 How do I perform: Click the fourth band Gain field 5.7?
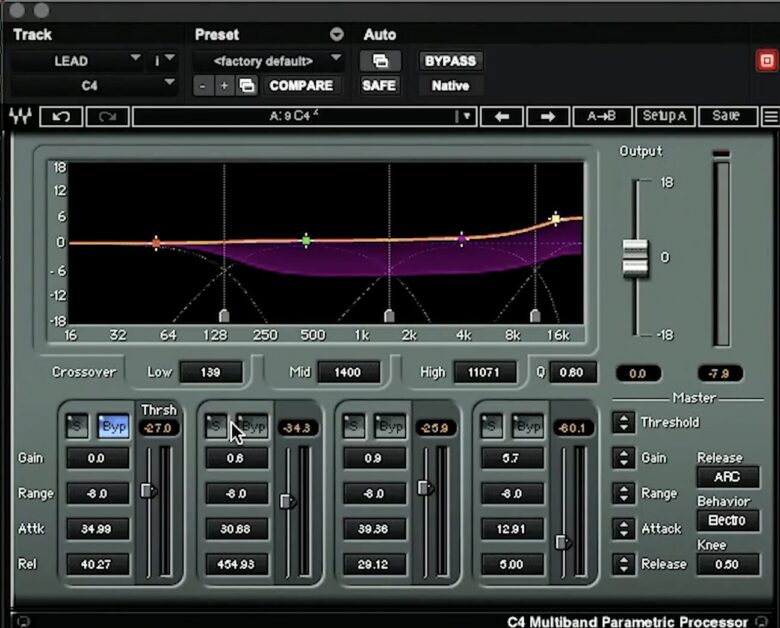[512, 458]
